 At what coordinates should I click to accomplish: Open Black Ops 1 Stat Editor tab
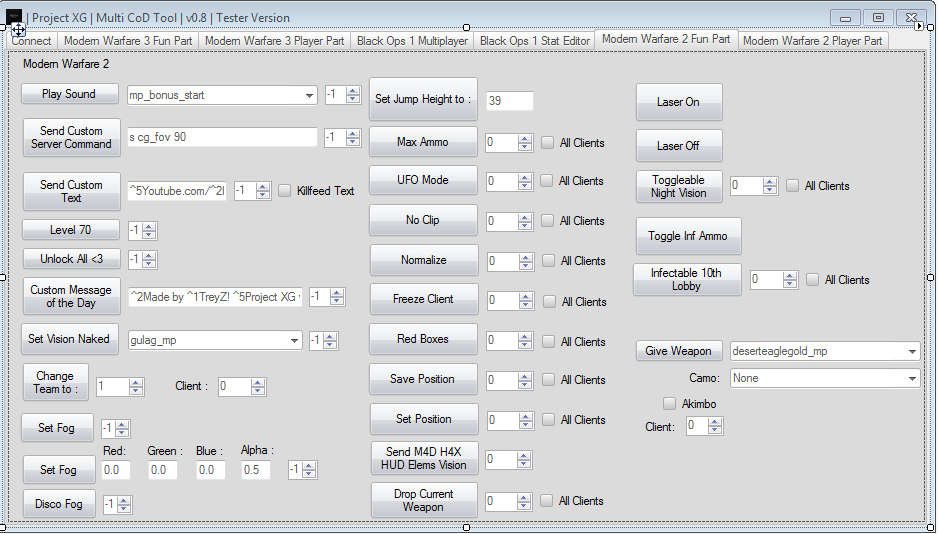(x=535, y=41)
